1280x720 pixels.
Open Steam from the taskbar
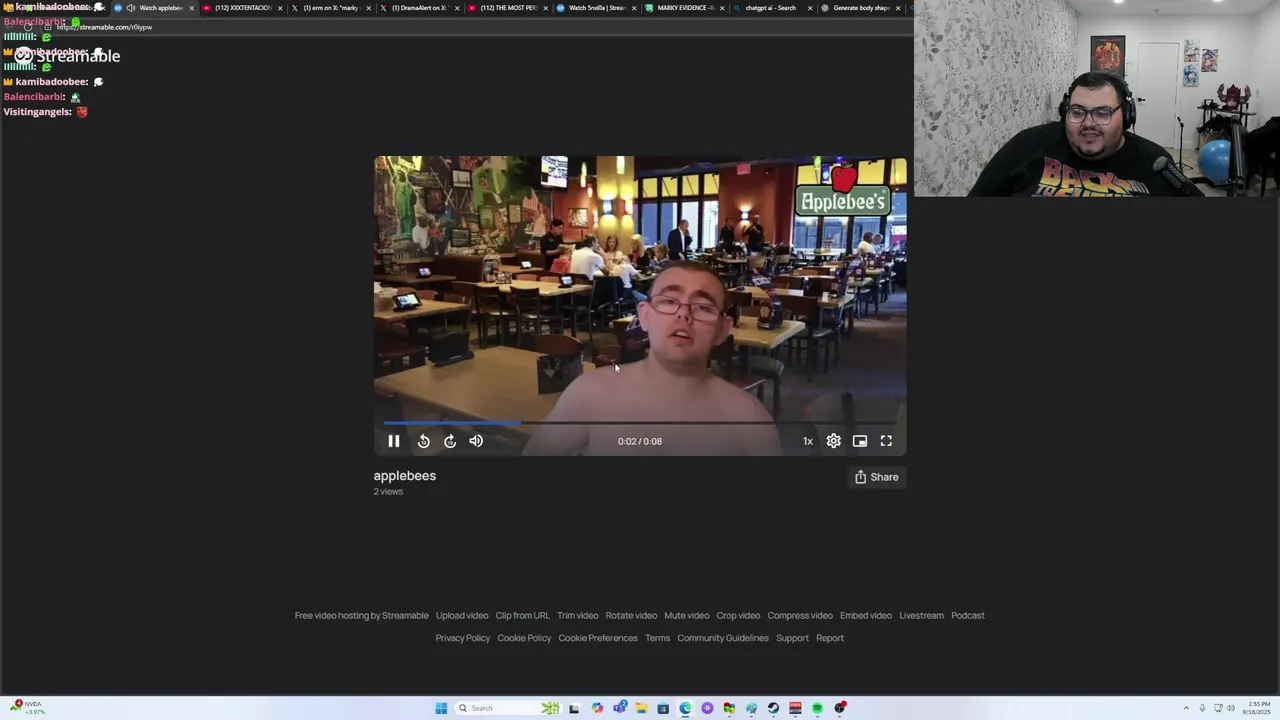773,708
